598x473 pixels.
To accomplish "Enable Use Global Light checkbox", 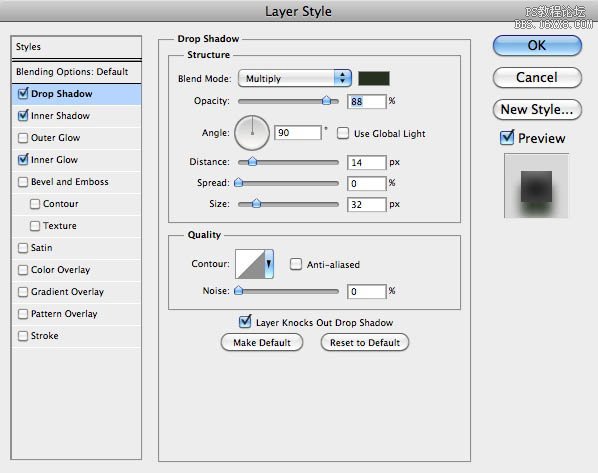I will (342, 134).
